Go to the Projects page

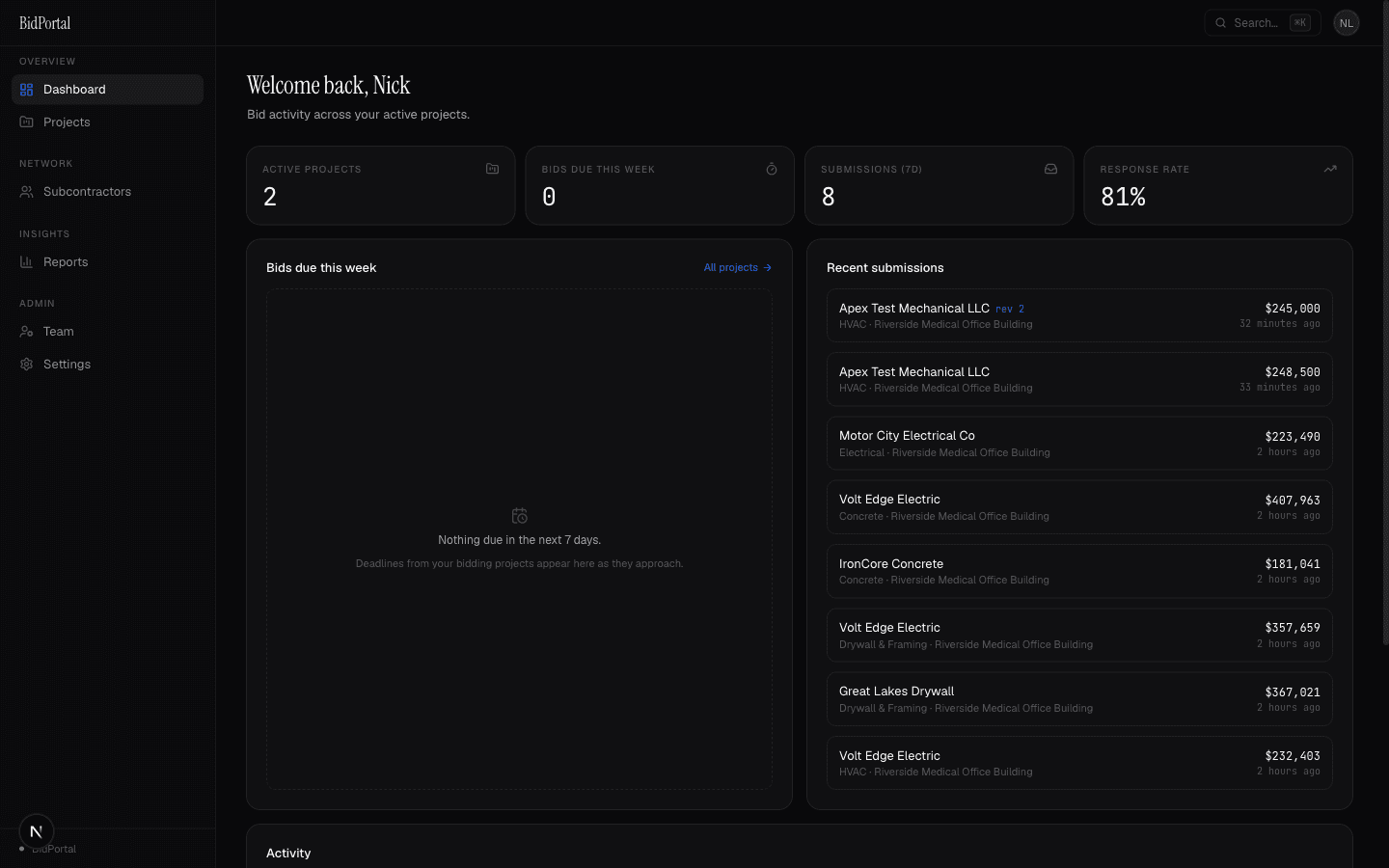click(x=107, y=122)
